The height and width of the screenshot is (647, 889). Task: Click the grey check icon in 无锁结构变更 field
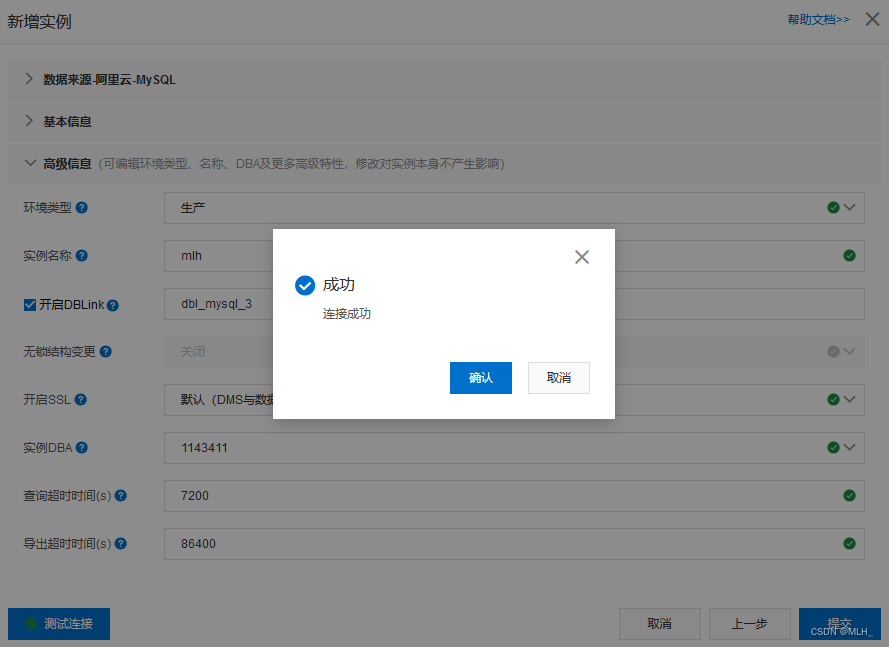(833, 352)
